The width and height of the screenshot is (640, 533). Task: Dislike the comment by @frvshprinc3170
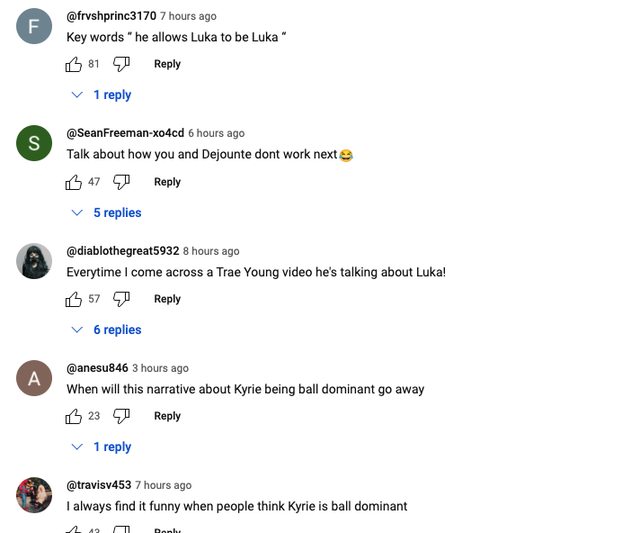click(x=121, y=64)
